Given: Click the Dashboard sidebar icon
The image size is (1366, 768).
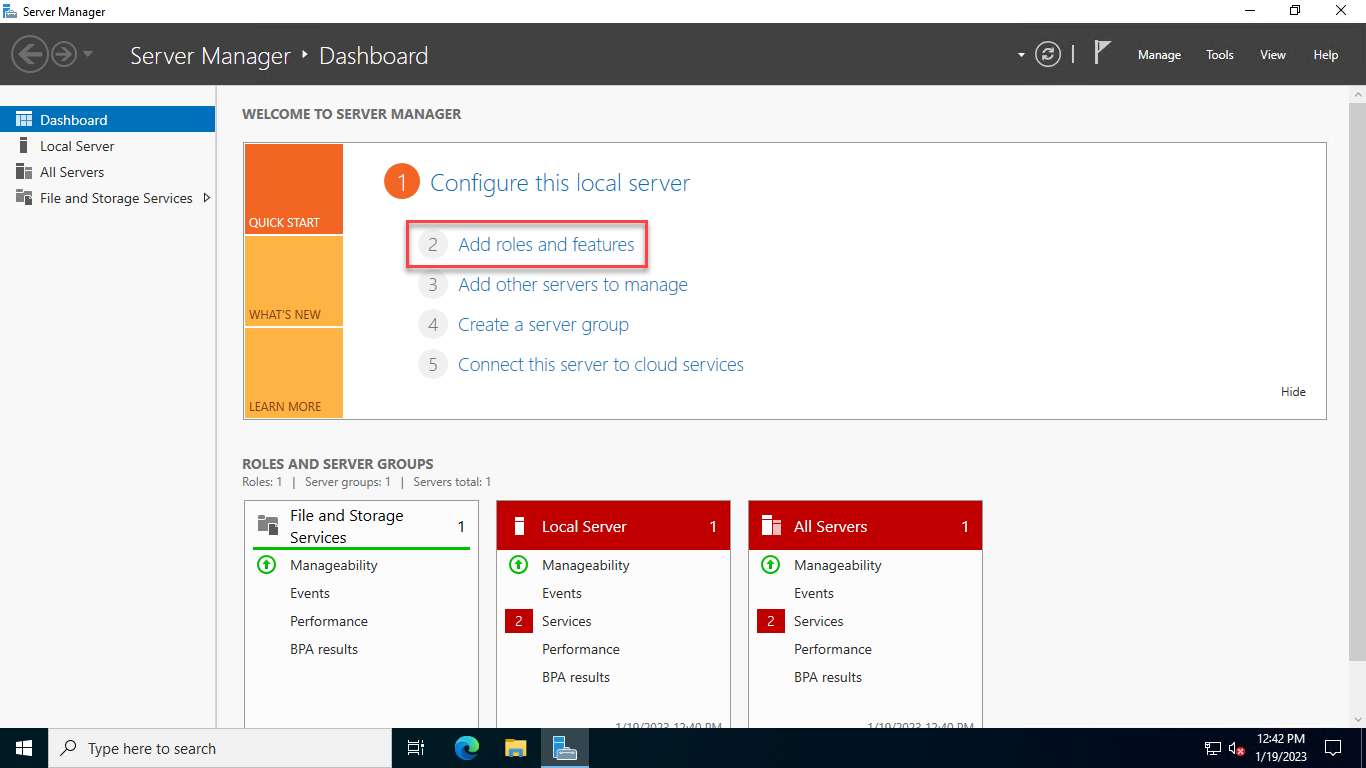Looking at the screenshot, I should click(x=24, y=119).
